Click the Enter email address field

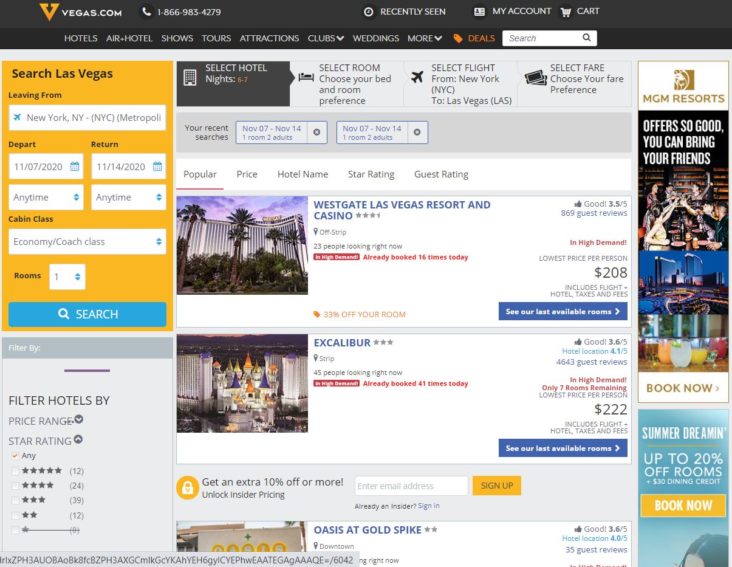pos(411,486)
